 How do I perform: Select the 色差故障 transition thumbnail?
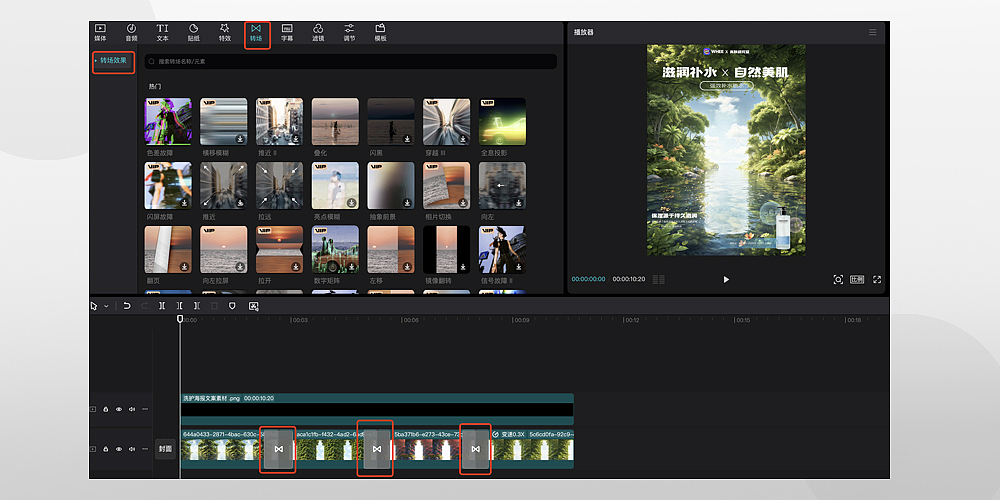[168, 121]
